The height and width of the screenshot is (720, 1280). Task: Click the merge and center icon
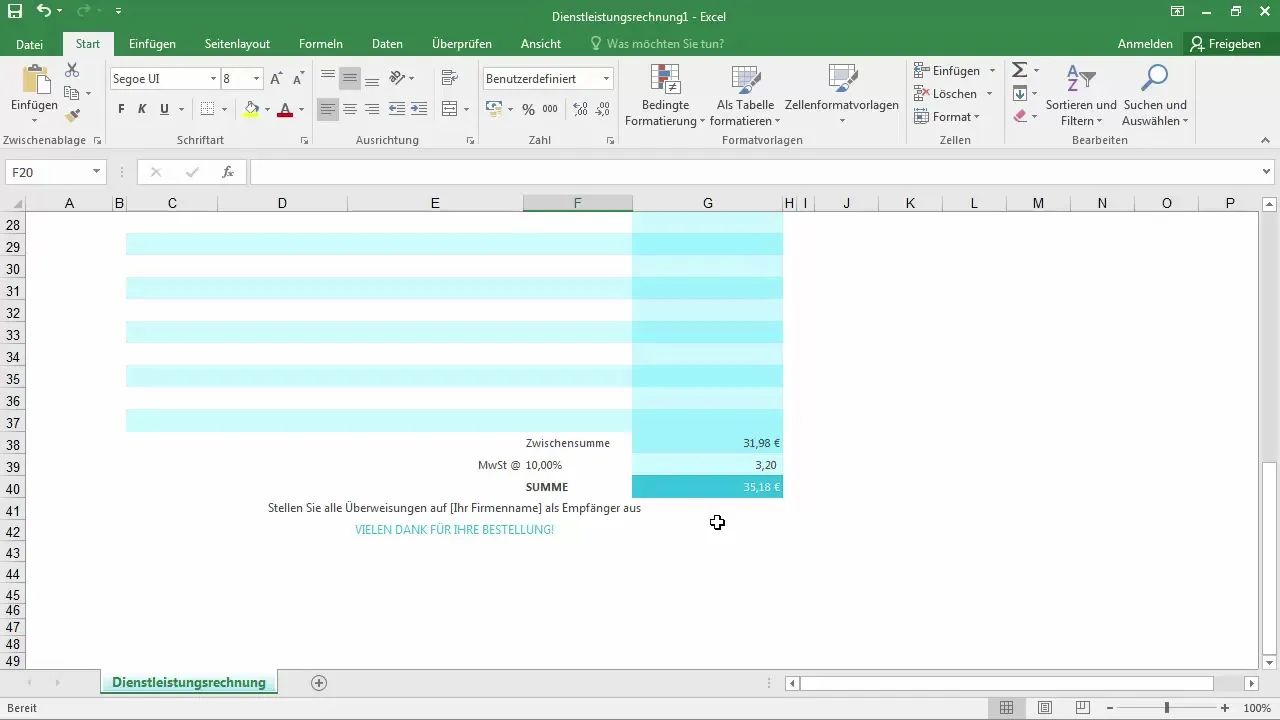[x=449, y=109]
